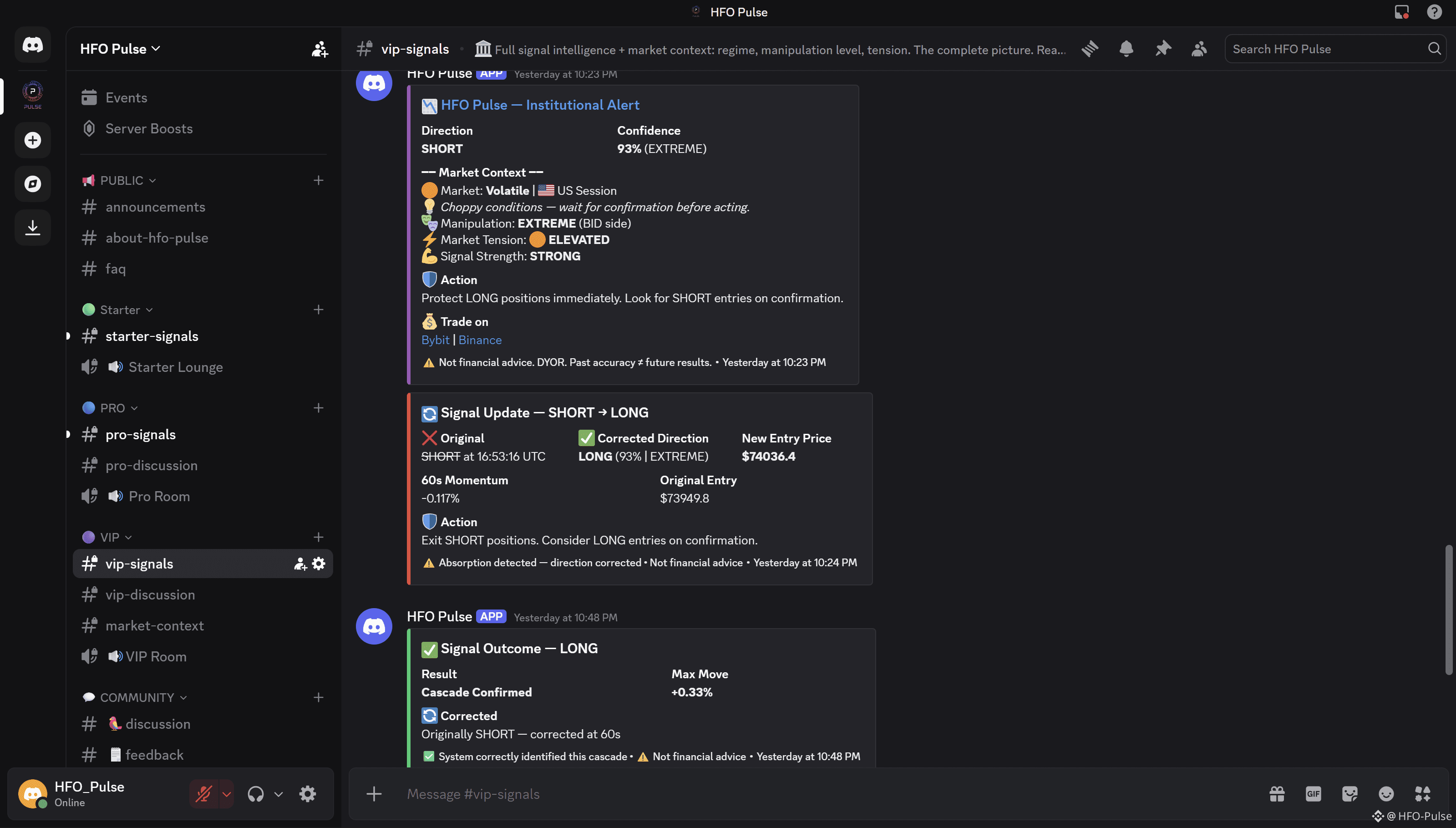Open the pro-discussion channel
Viewport: 1456px width, 828px height.
[203, 465]
